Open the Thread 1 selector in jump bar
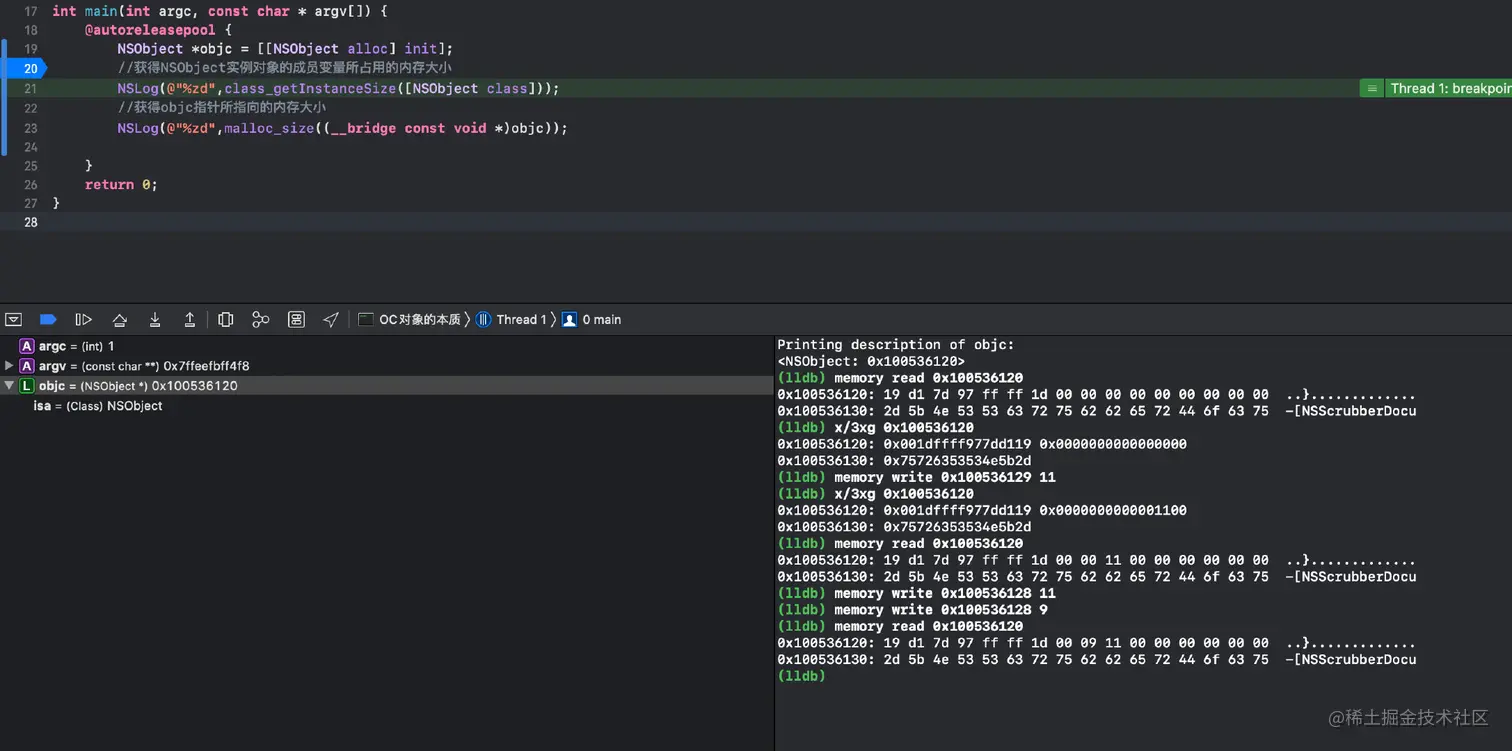The height and width of the screenshot is (751, 1512). [x=512, y=320]
